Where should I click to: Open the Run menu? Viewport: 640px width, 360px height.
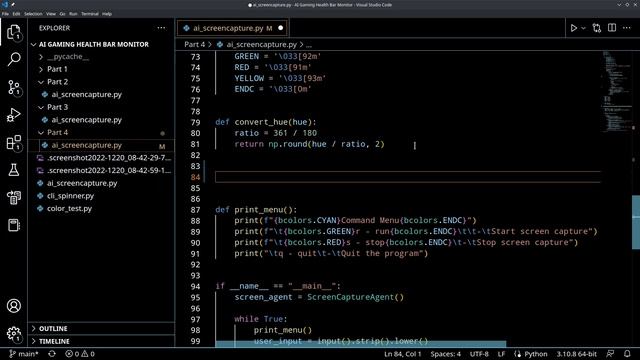73,14
